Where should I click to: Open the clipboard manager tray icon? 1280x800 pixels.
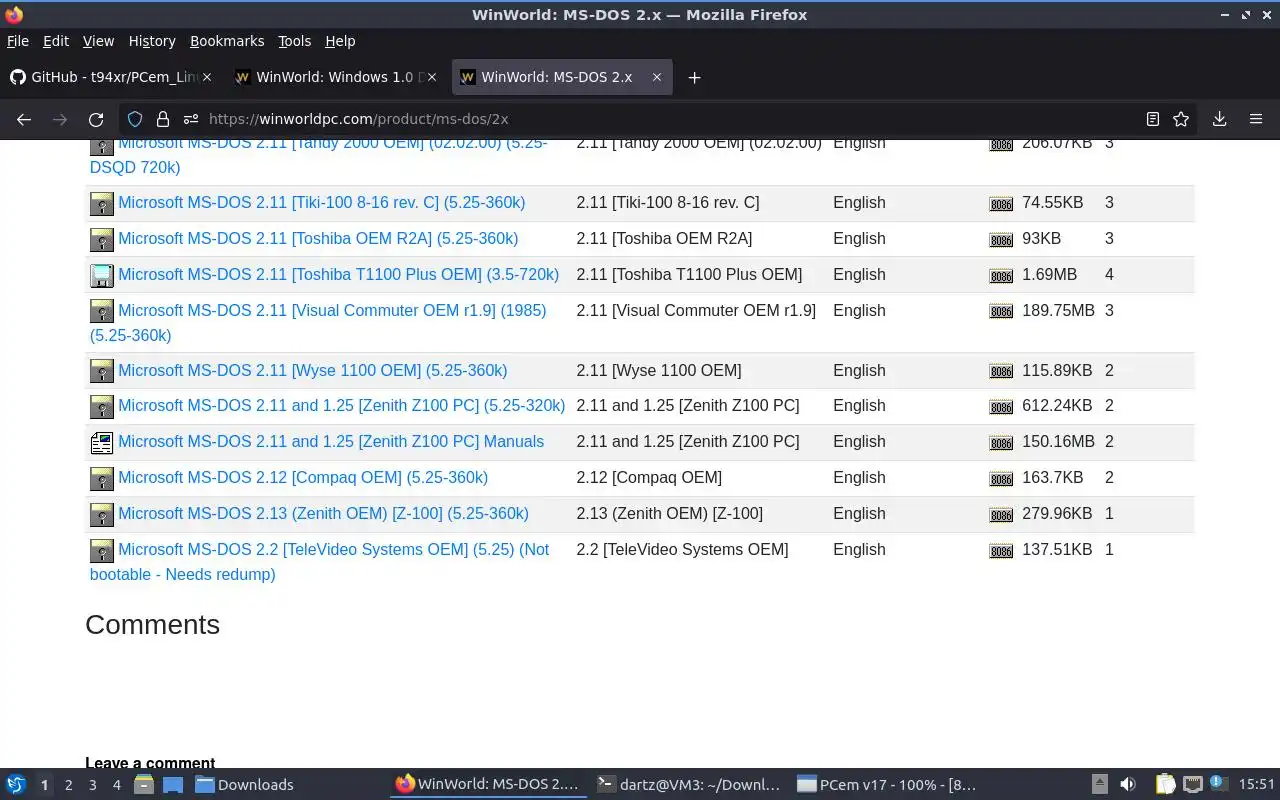coord(1165,785)
